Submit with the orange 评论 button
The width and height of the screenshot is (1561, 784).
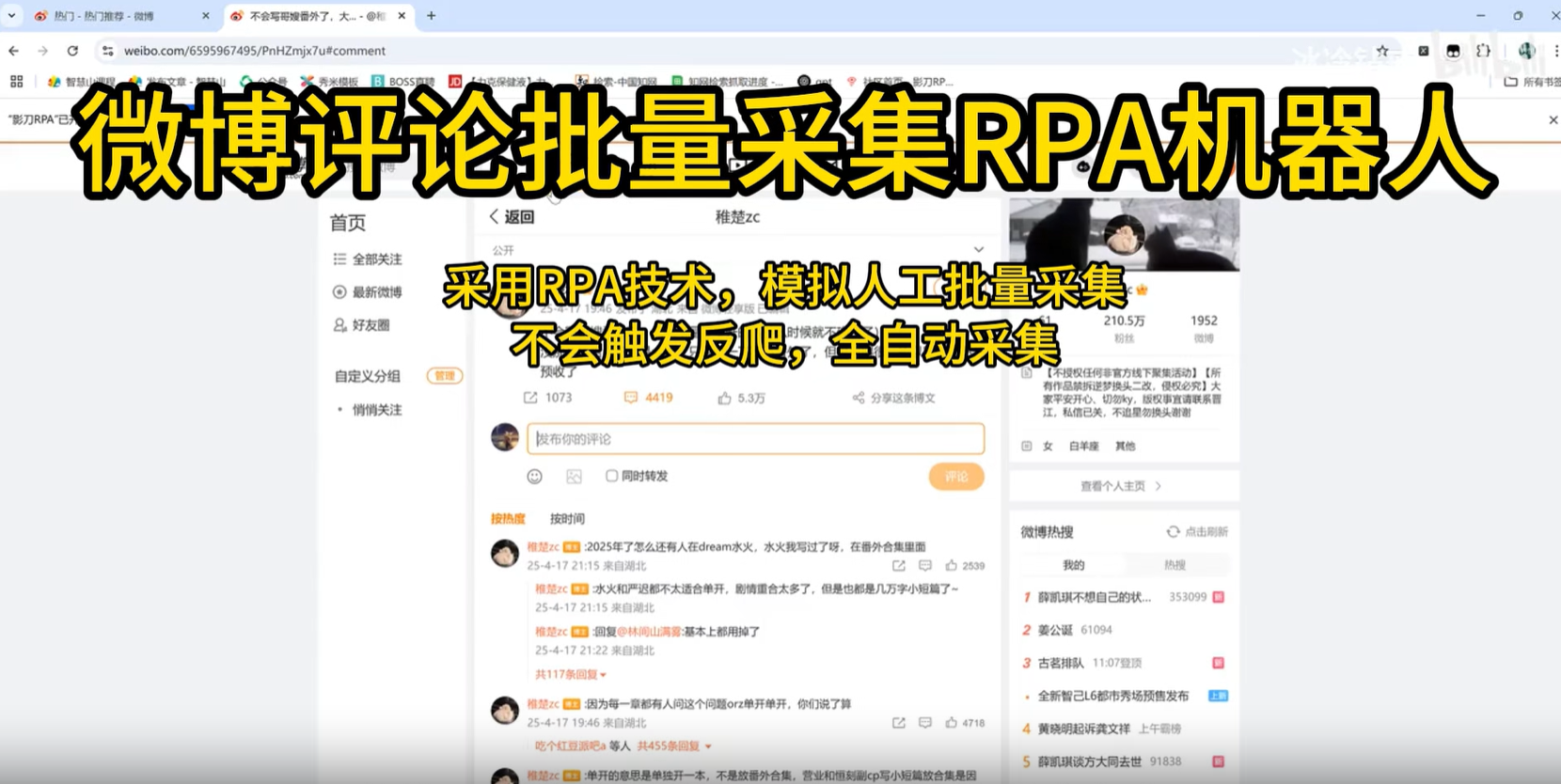click(x=956, y=477)
